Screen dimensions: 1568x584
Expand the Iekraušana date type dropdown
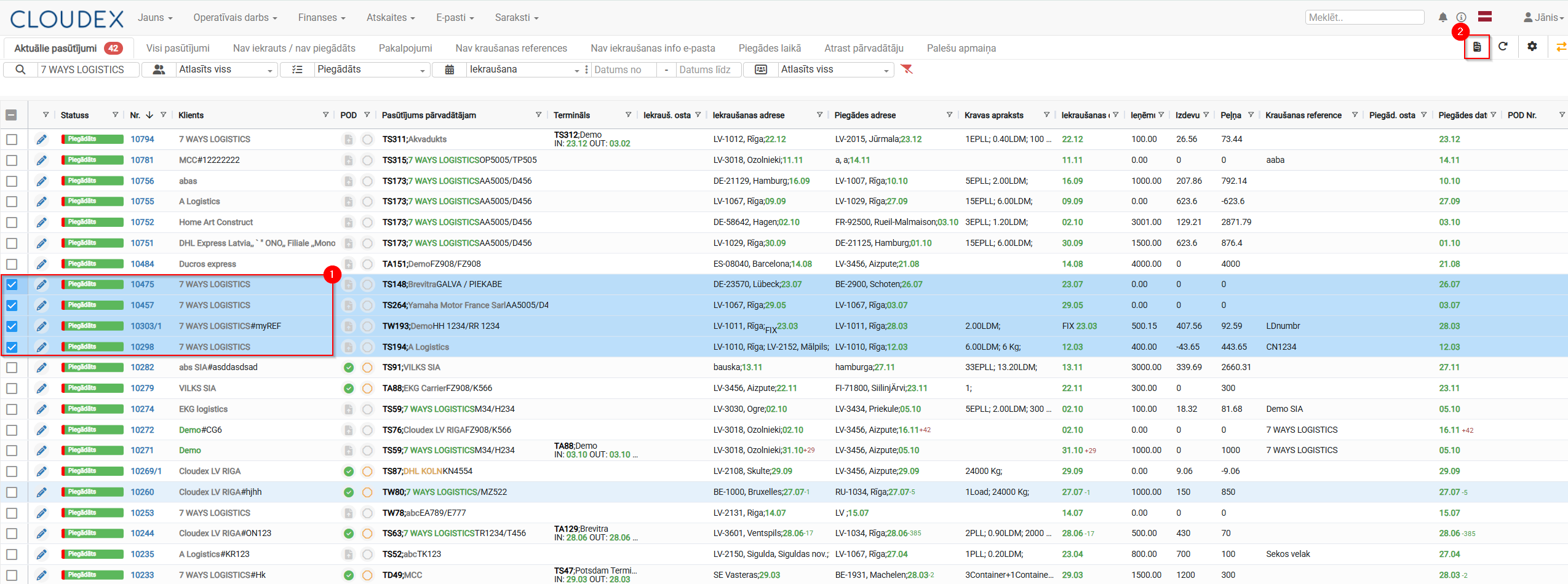tap(523, 69)
